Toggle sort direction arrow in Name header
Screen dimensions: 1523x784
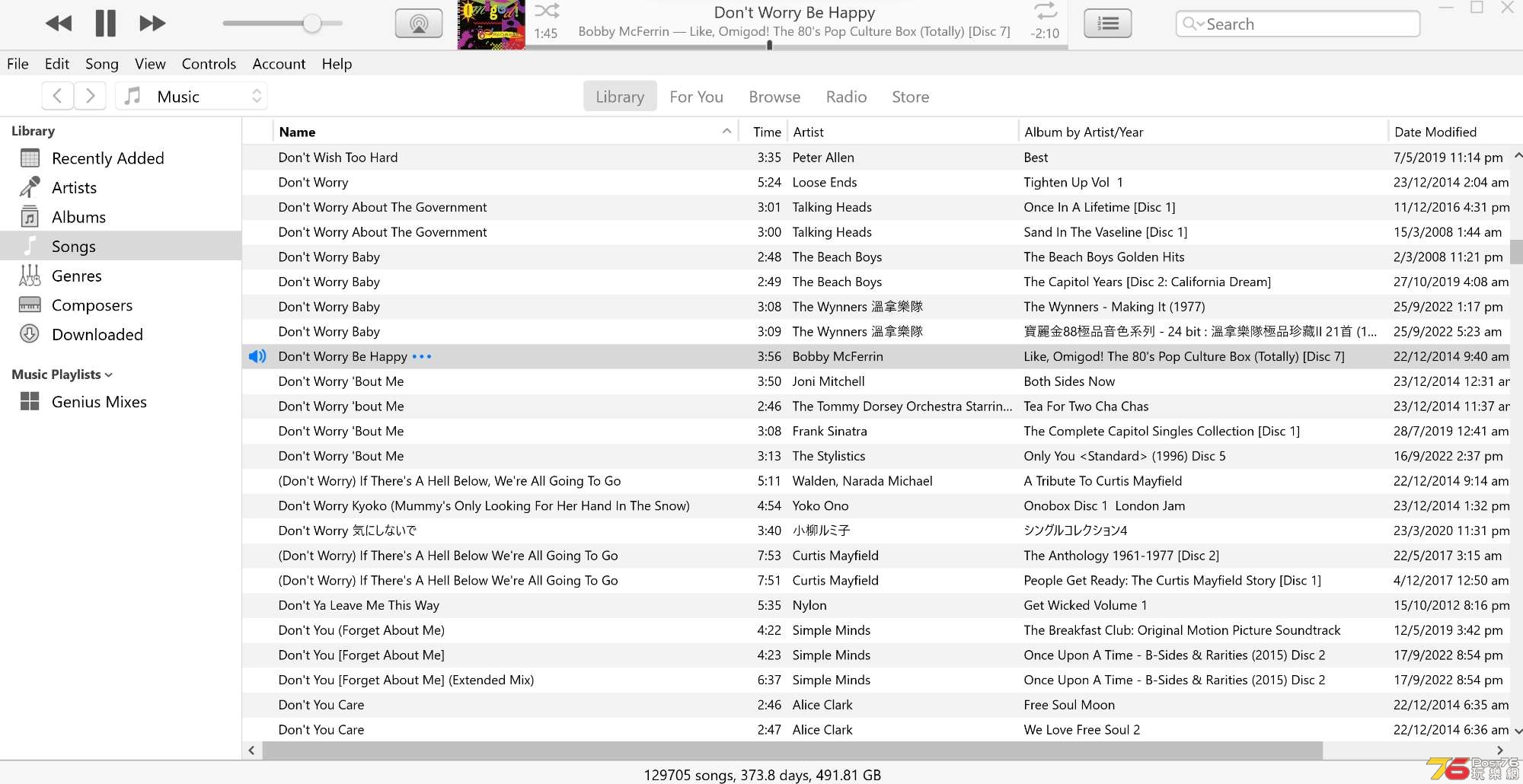726,132
